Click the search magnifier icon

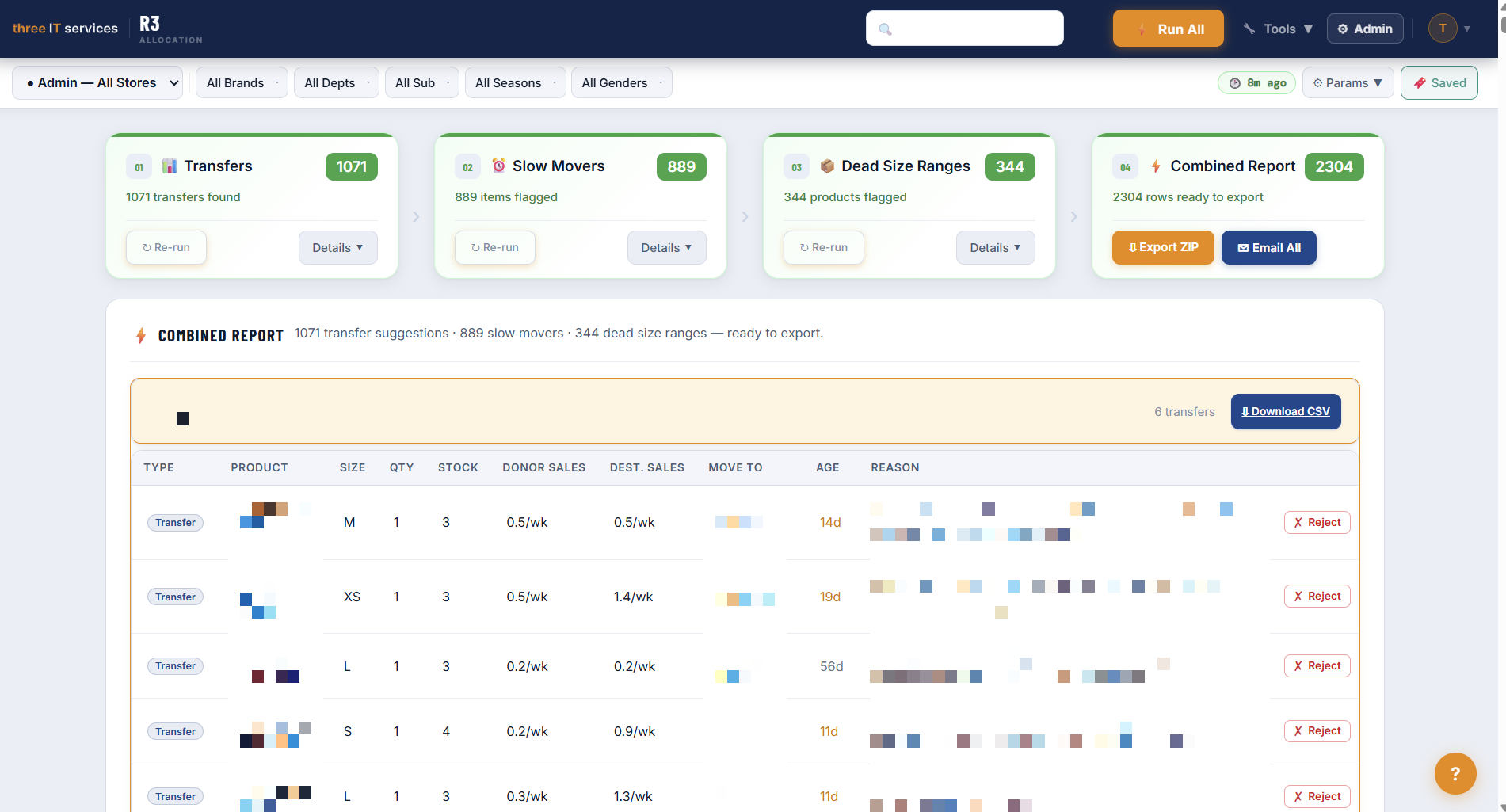coord(885,29)
